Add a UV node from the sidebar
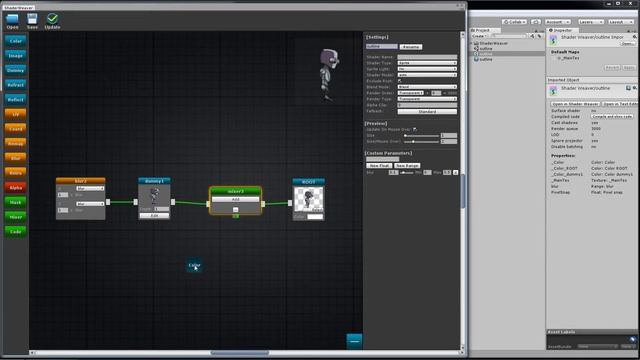Viewport: 640px width, 360px height. pos(16,114)
